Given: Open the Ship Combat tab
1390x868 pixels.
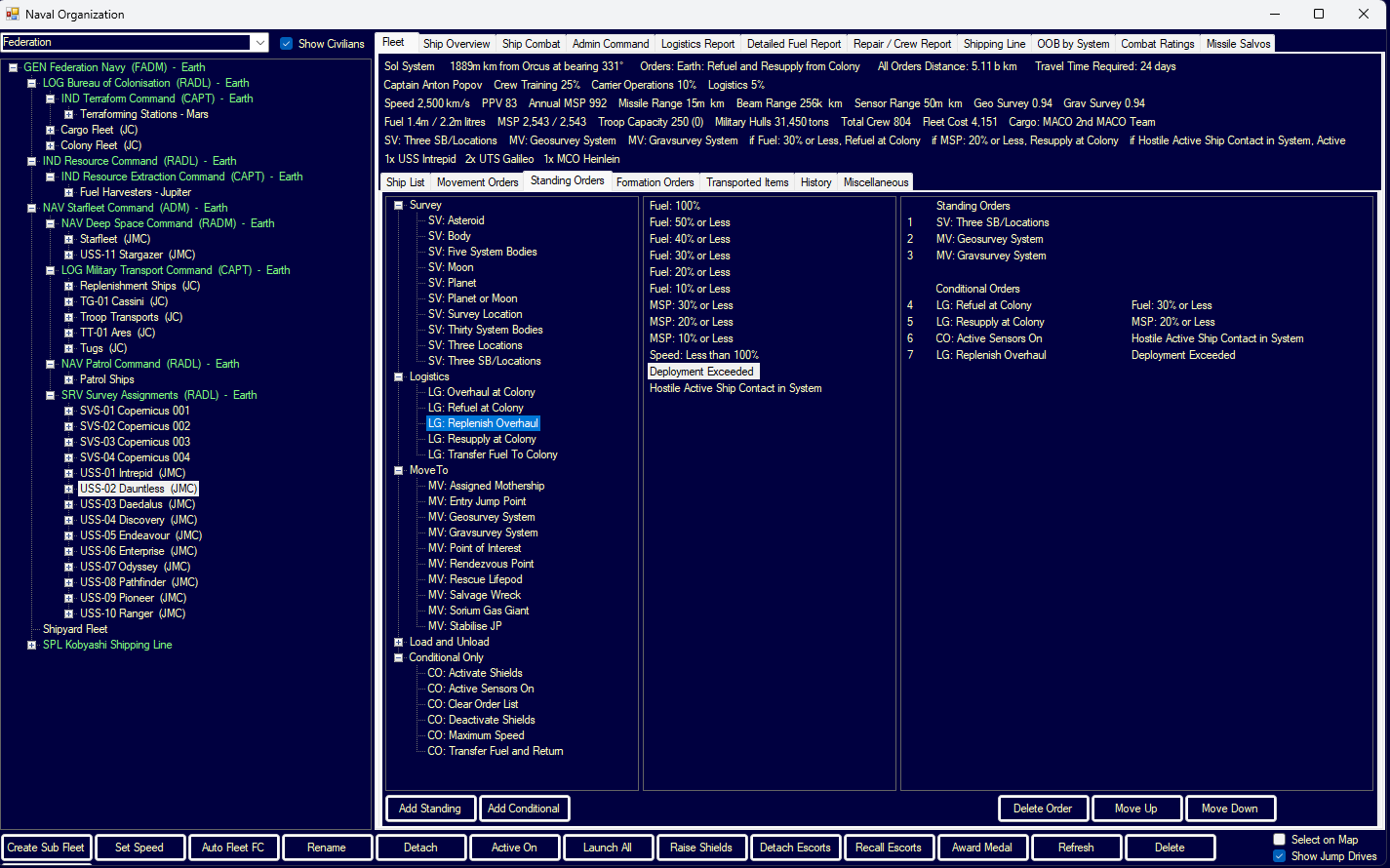Looking at the screenshot, I should (532, 44).
